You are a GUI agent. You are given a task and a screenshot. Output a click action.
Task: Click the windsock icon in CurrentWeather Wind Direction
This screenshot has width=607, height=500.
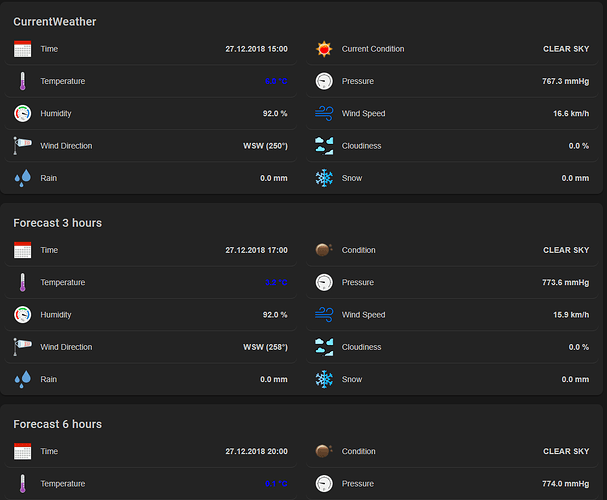pos(23,146)
